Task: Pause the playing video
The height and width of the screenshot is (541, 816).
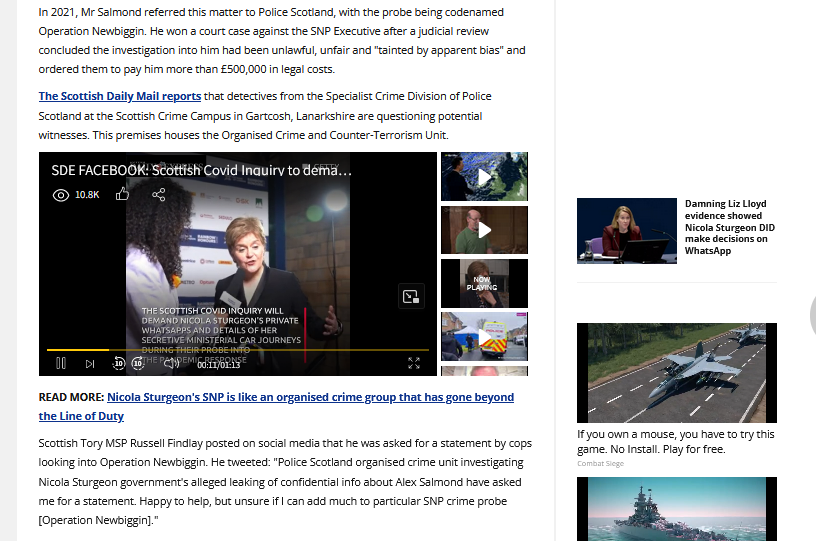Action: pyautogui.click(x=60, y=363)
